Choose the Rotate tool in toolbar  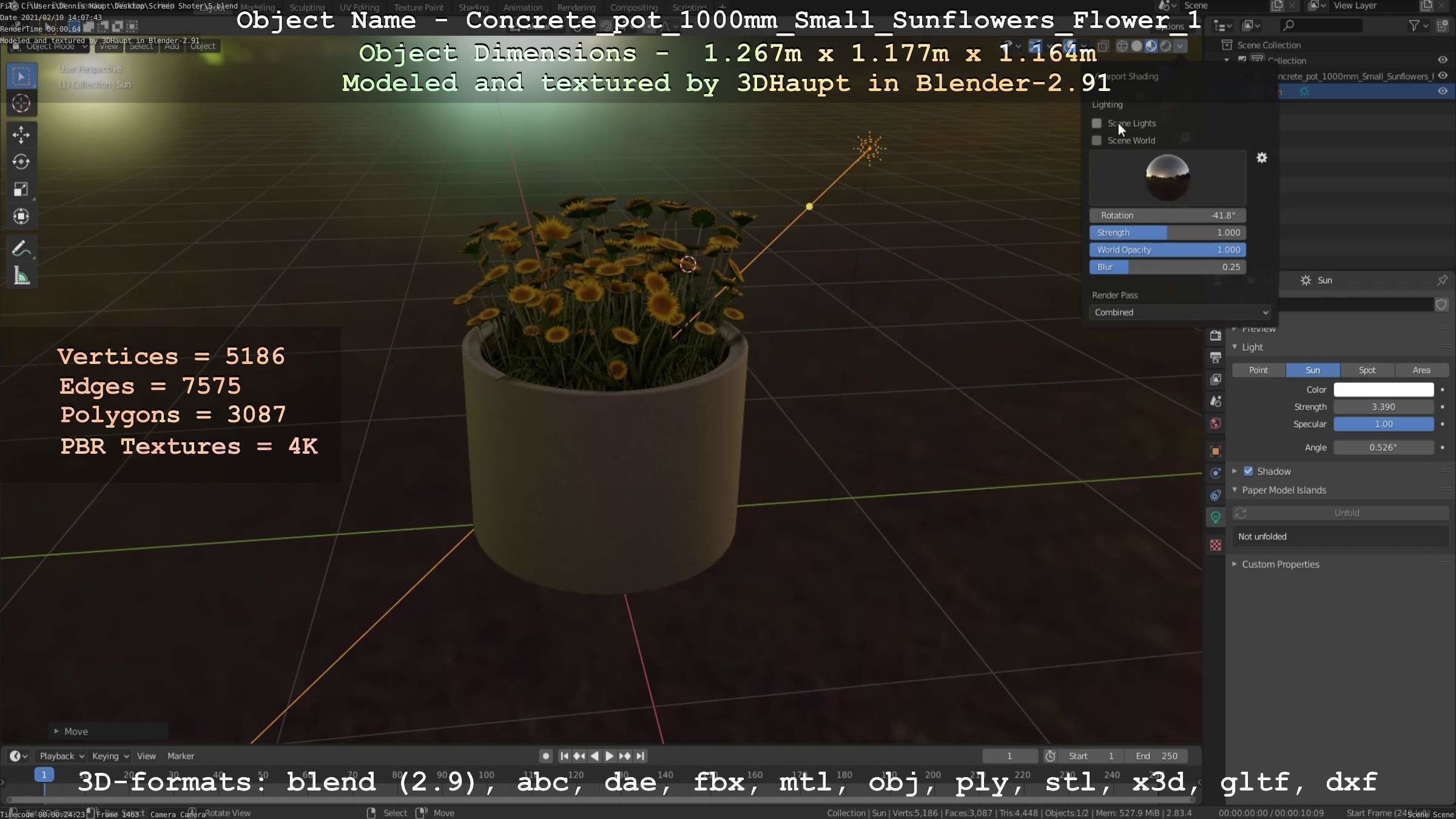click(x=21, y=162)
